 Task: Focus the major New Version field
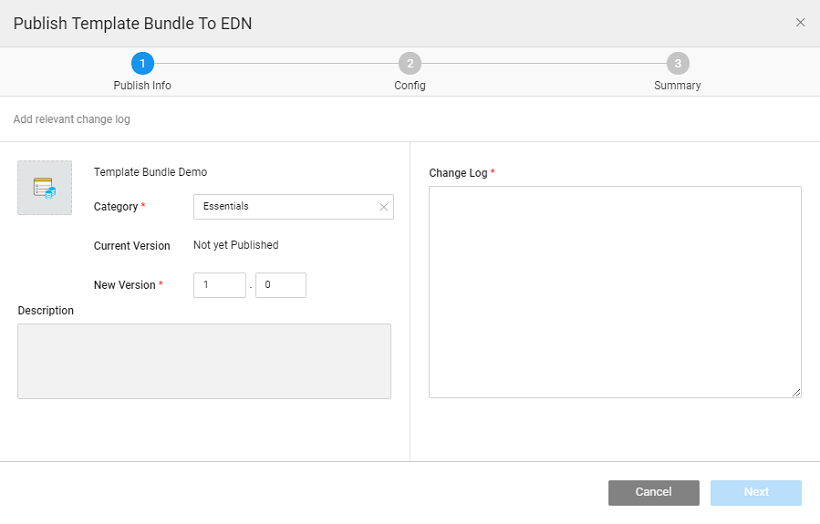coord(219,285)
